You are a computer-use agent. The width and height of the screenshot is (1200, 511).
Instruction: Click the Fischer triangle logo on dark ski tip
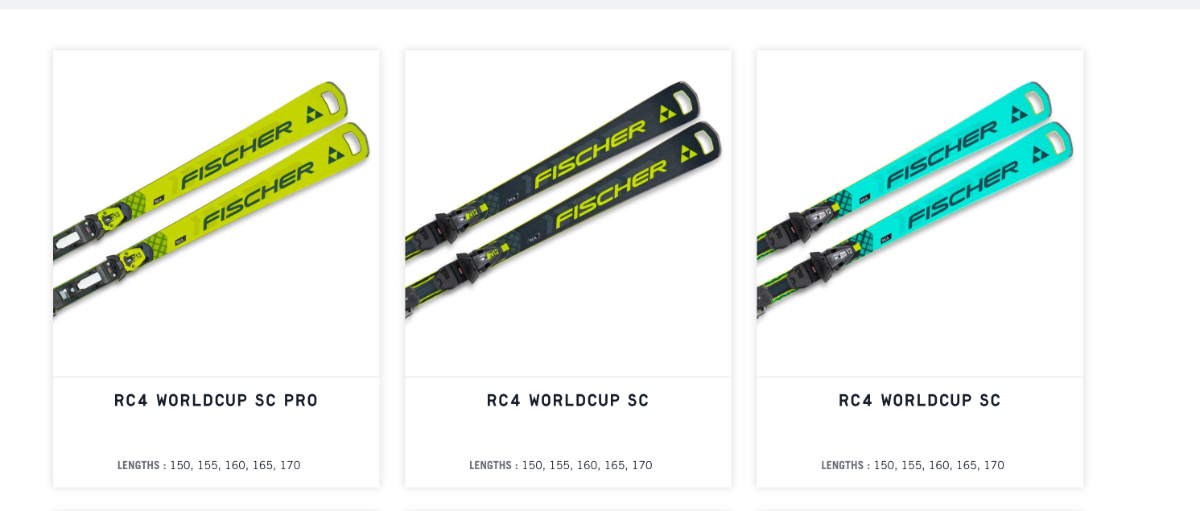click(x=669, y=114)
